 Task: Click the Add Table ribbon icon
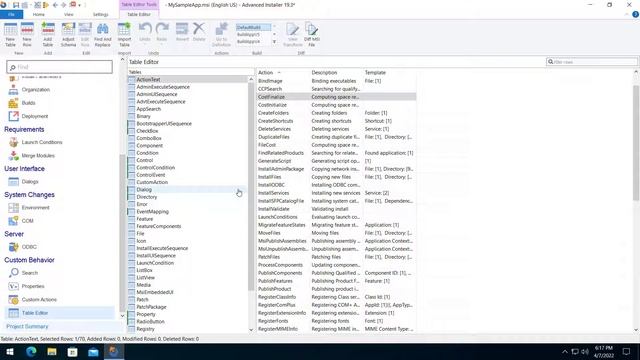pos(48,34)
